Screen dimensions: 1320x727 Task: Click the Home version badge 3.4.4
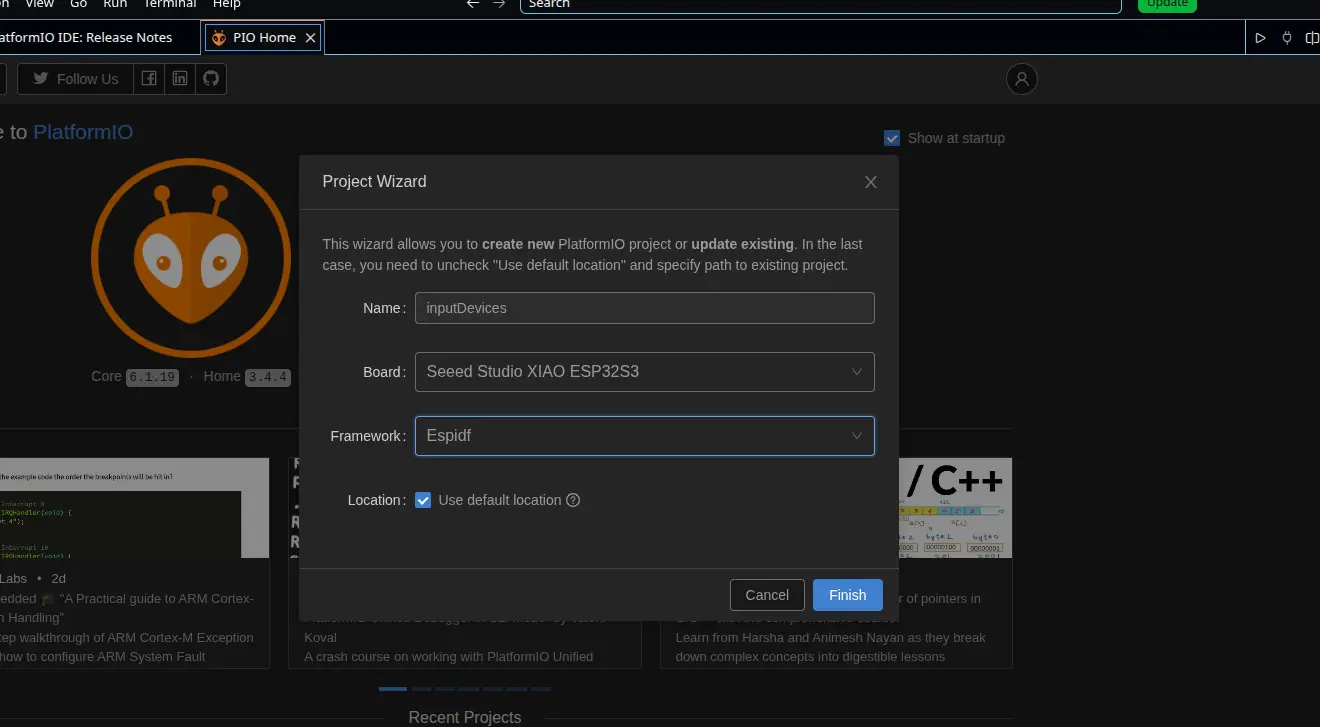point(268,377)
